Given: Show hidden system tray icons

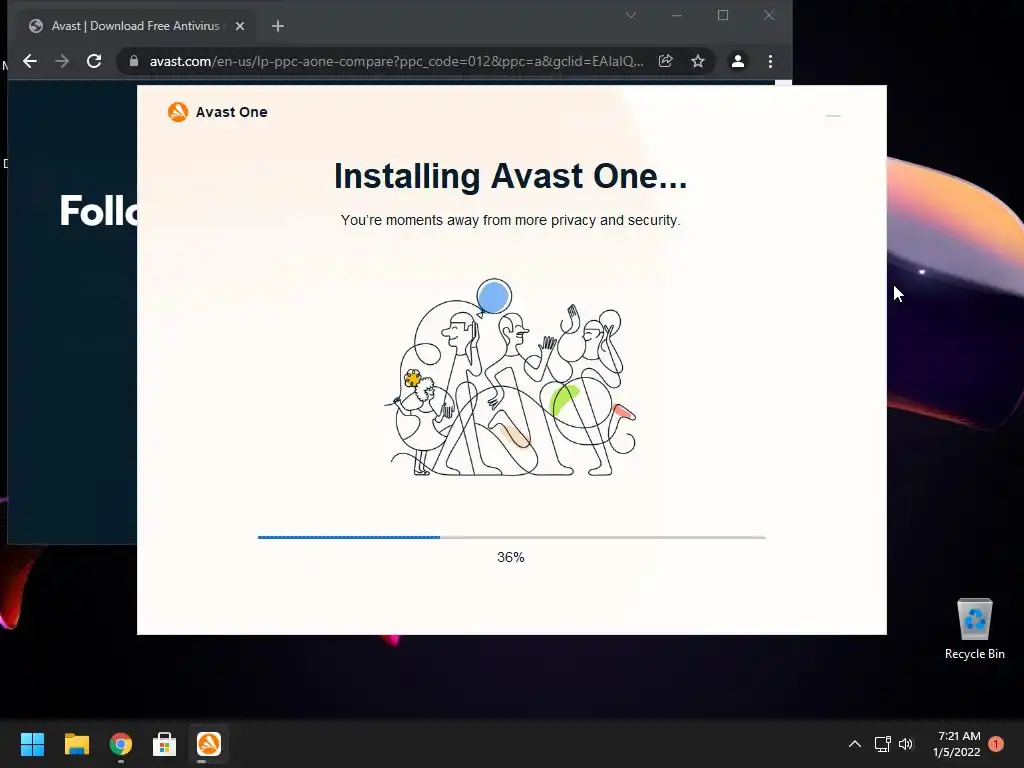Looking at the screenshot, I should (x=854, y=744).
